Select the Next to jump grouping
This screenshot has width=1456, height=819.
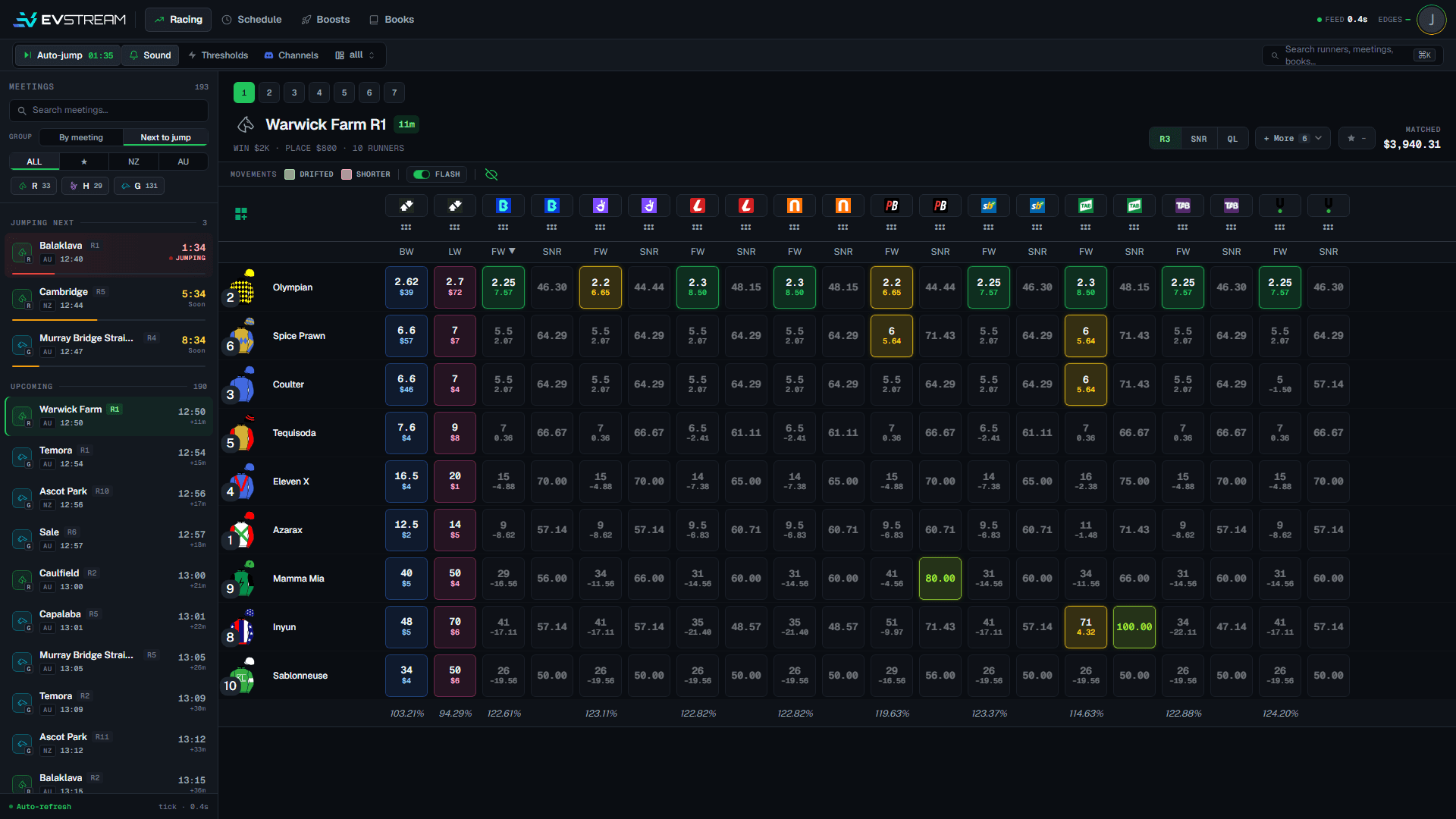pyautogui.click(x=165, y=137)
